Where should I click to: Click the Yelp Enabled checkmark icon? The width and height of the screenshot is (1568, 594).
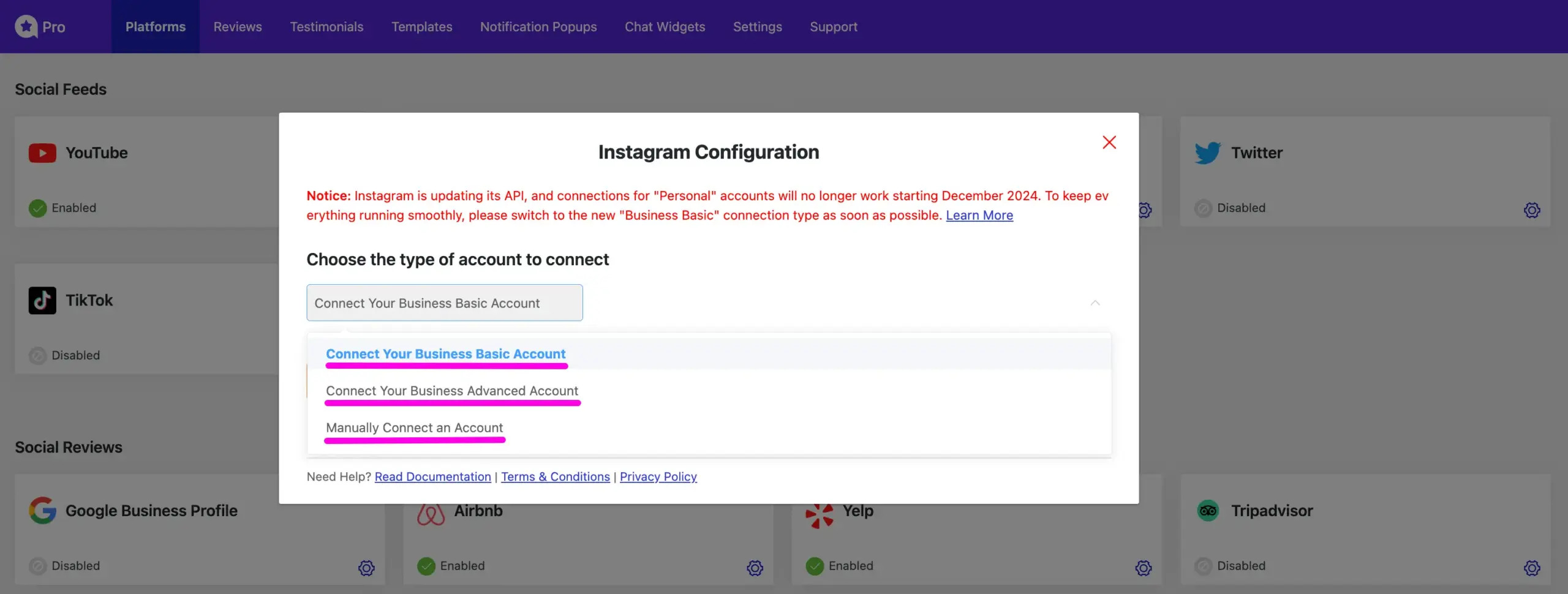815,566
